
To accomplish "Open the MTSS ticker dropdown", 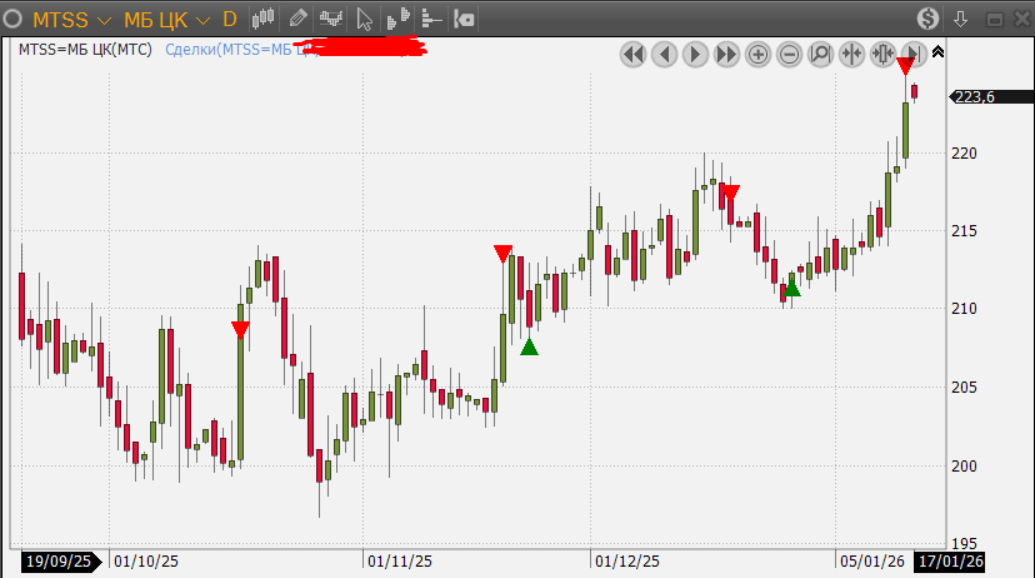I will click(72, 19).
